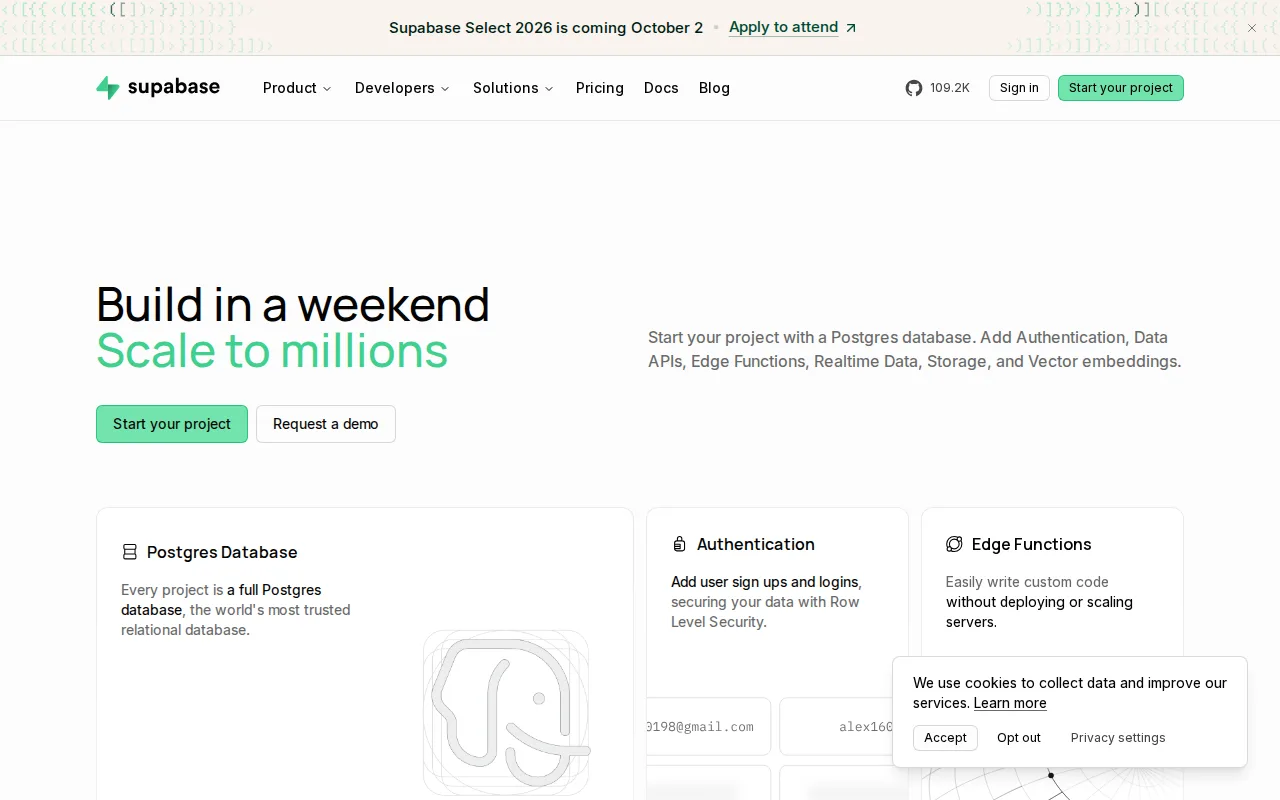Visit the Blog page

point(714,88)
